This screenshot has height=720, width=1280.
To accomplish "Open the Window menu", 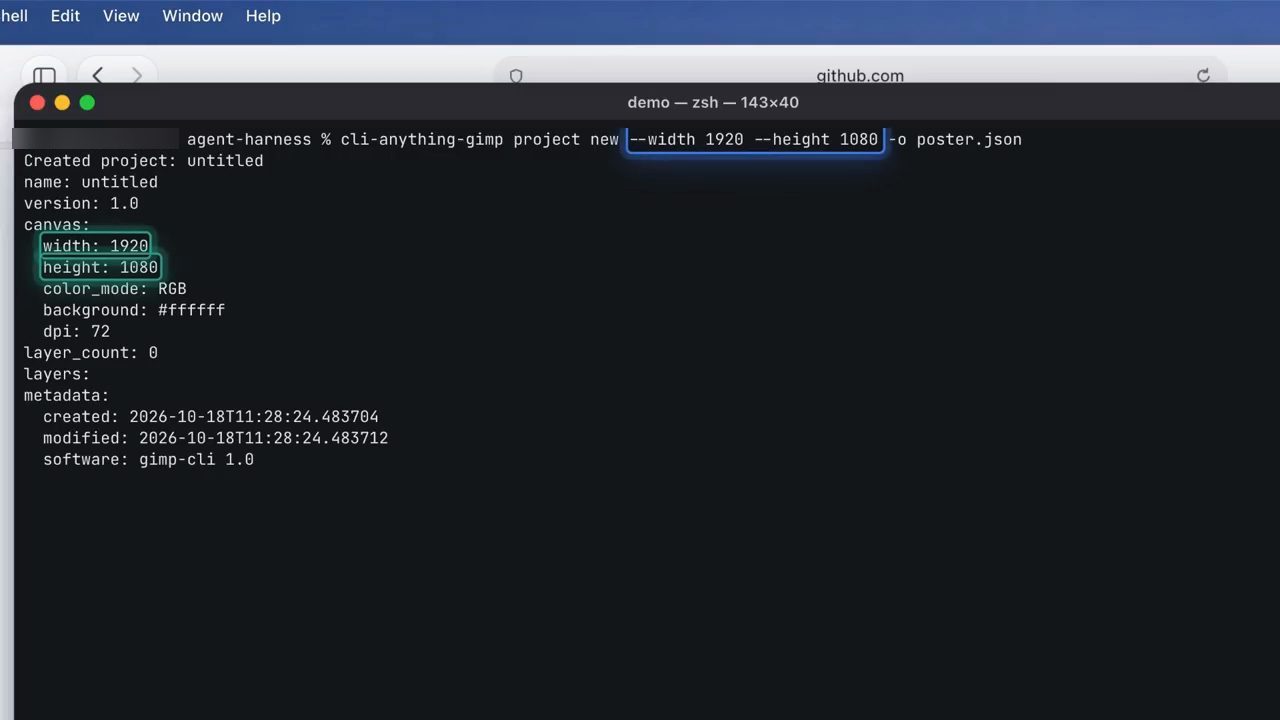I will click(193, 16).
